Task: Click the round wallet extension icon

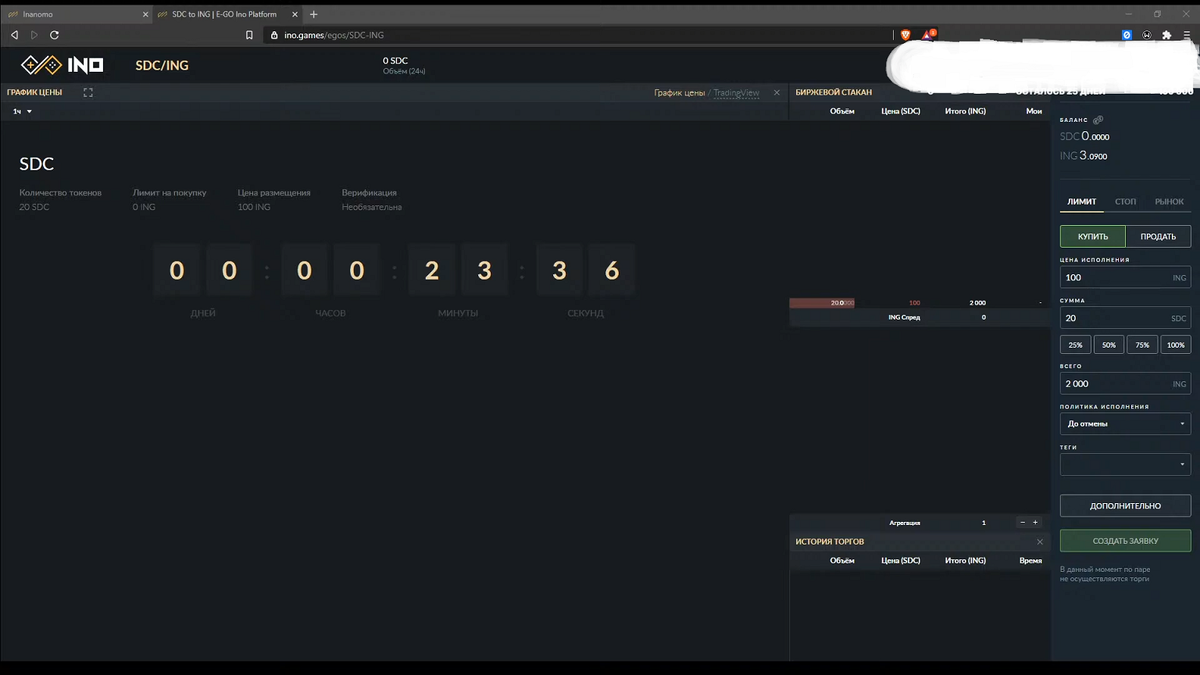Action: (x=1147, y=35)
